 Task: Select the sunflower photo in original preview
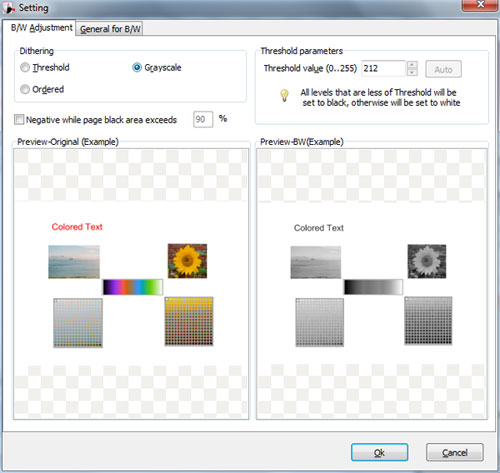coord(187,261)
